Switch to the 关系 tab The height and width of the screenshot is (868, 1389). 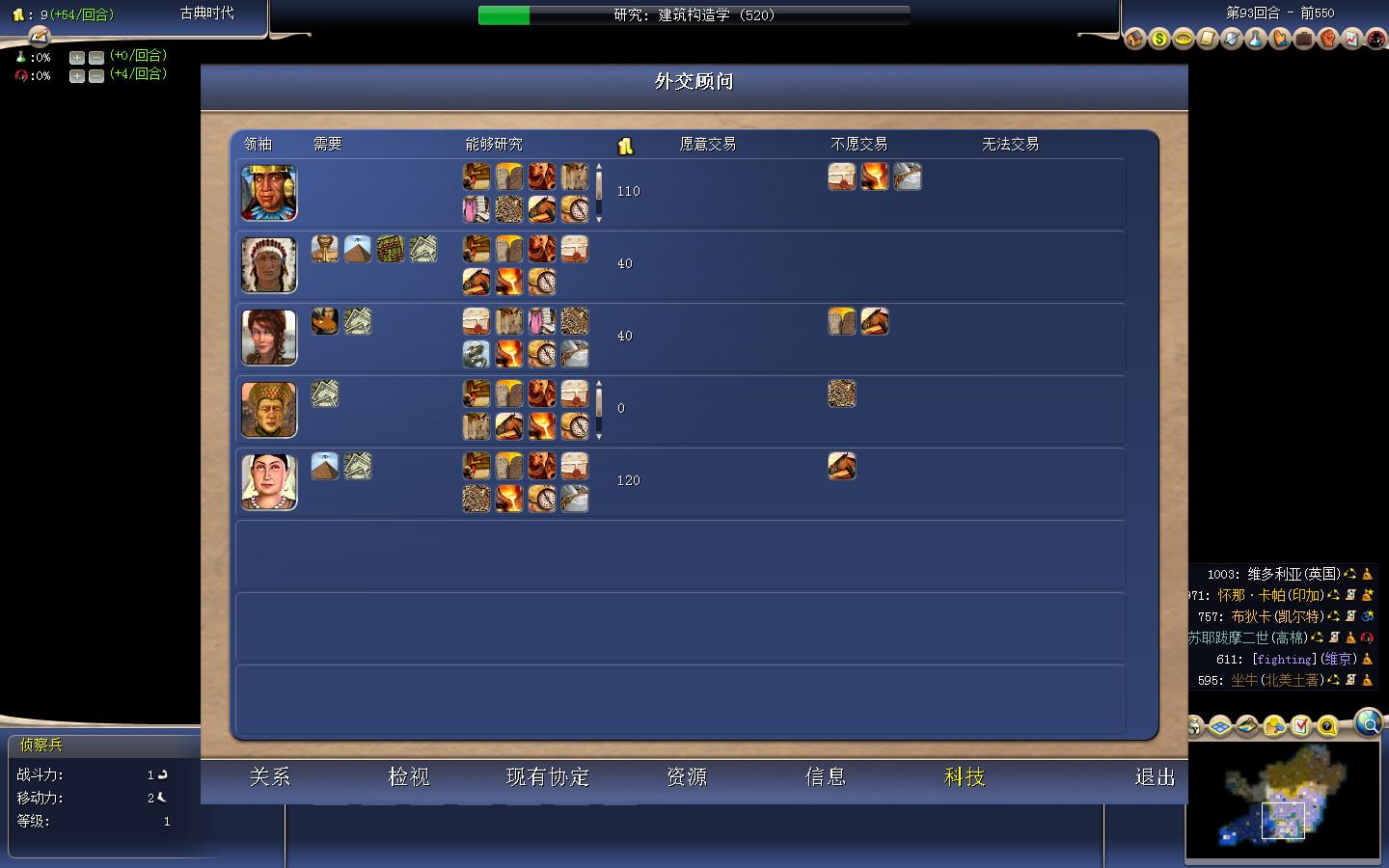pos(270,776)
